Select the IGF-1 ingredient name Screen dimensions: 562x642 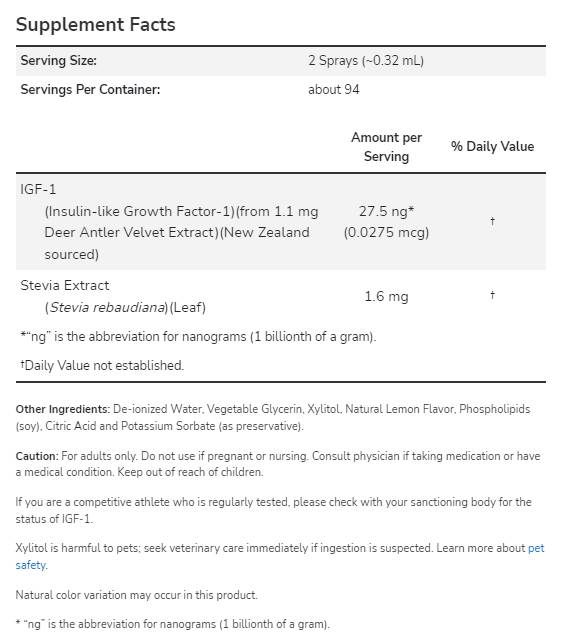point(38,189)
